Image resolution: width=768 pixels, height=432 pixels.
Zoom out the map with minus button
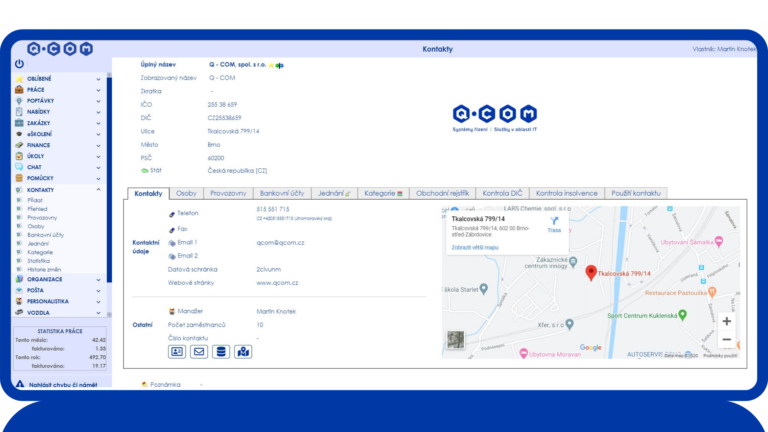point(727,339)
